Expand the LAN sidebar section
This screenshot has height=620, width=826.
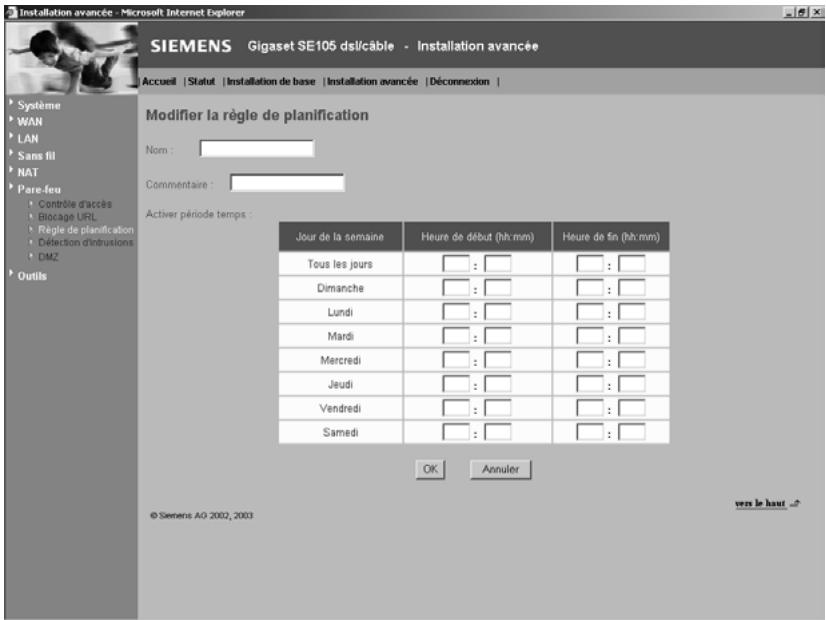27,139
